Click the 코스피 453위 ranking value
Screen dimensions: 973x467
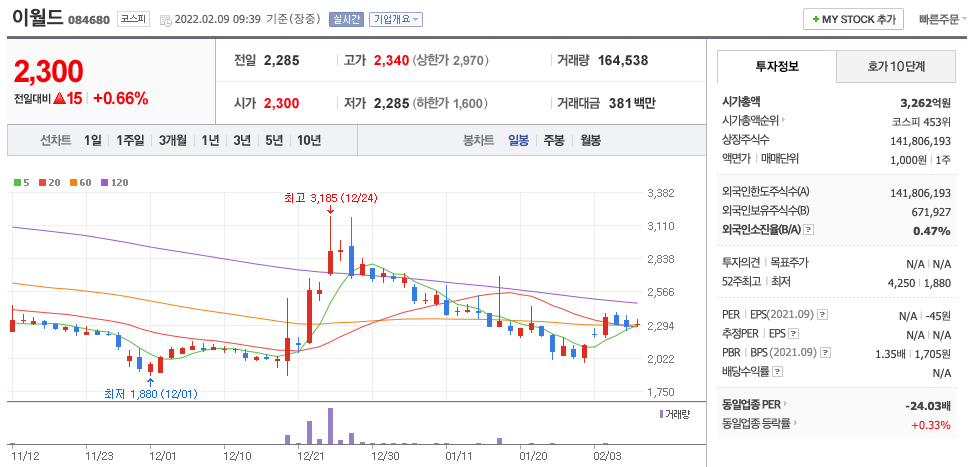click(x=920, y=122)
